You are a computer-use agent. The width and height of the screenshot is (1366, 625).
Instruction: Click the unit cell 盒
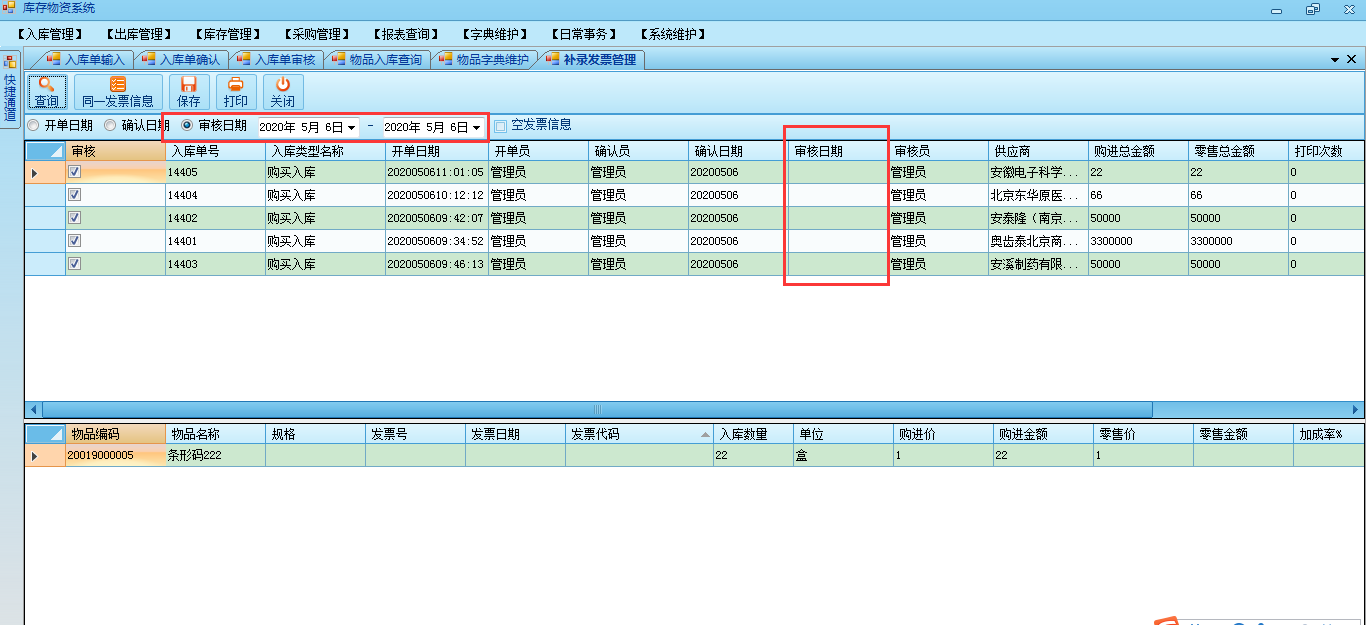coord(844,455)
